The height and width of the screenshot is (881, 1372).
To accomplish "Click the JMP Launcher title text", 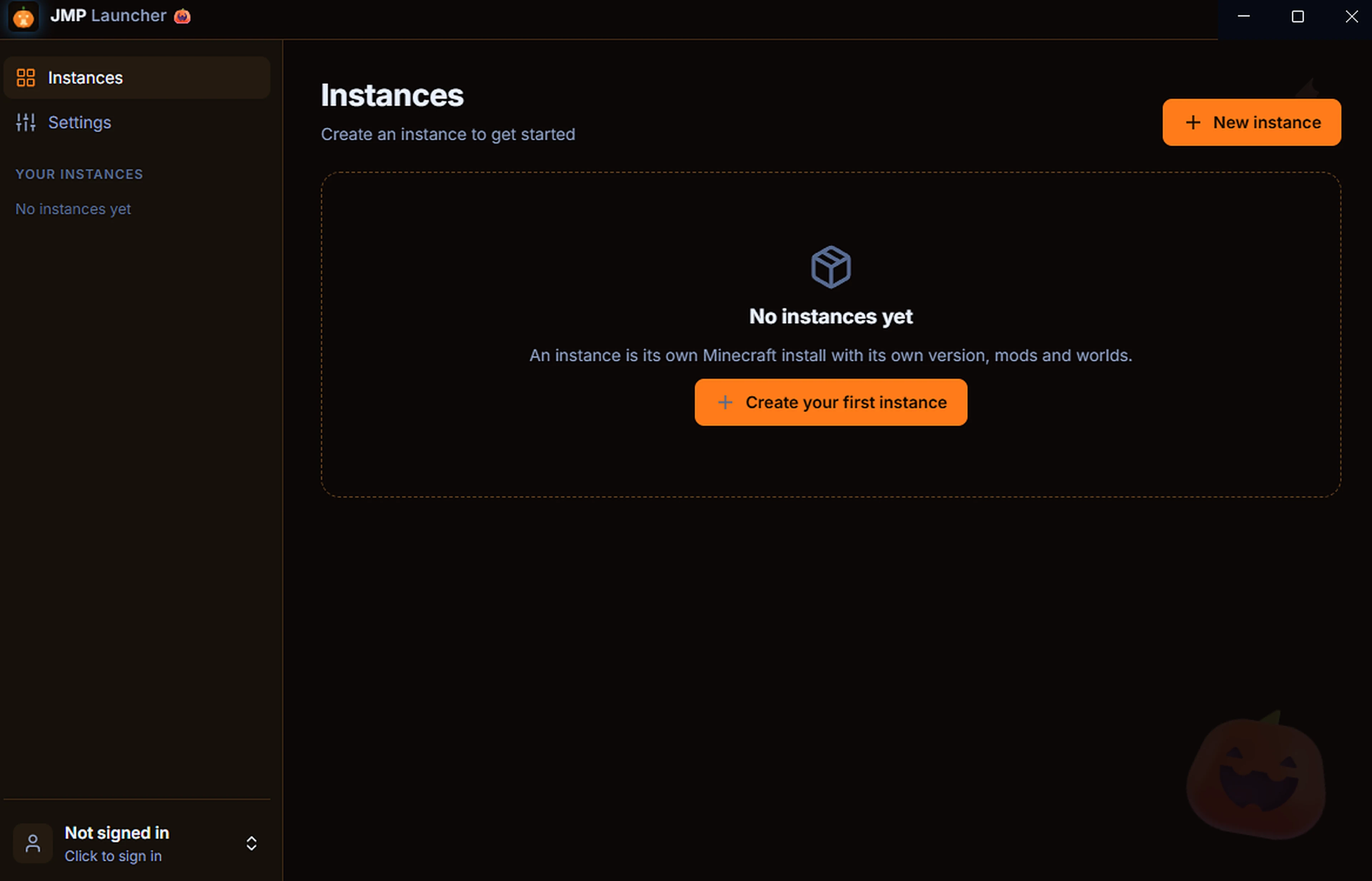I will click(108, 15).
